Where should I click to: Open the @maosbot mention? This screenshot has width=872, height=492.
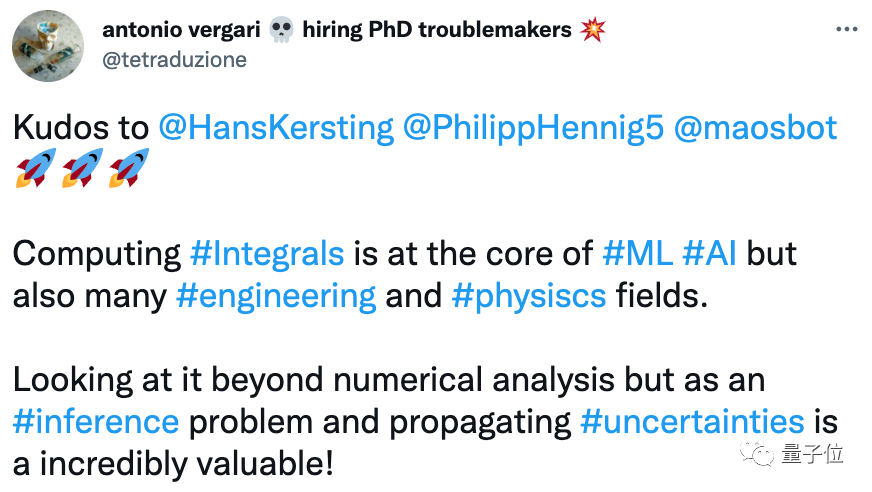coord(756,129)
